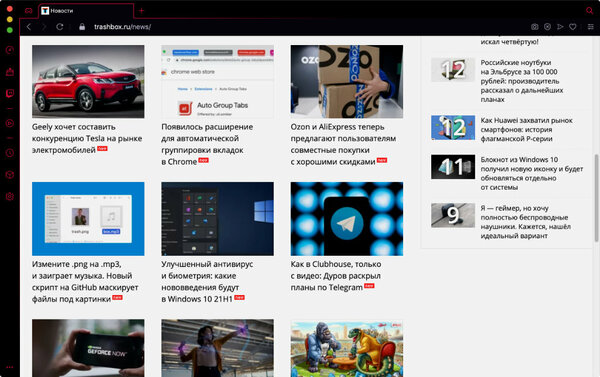The image size is (600, 377).
Task: Expand sidebar options with three dots
Action: pyautogui.click(x=10, y=367)
